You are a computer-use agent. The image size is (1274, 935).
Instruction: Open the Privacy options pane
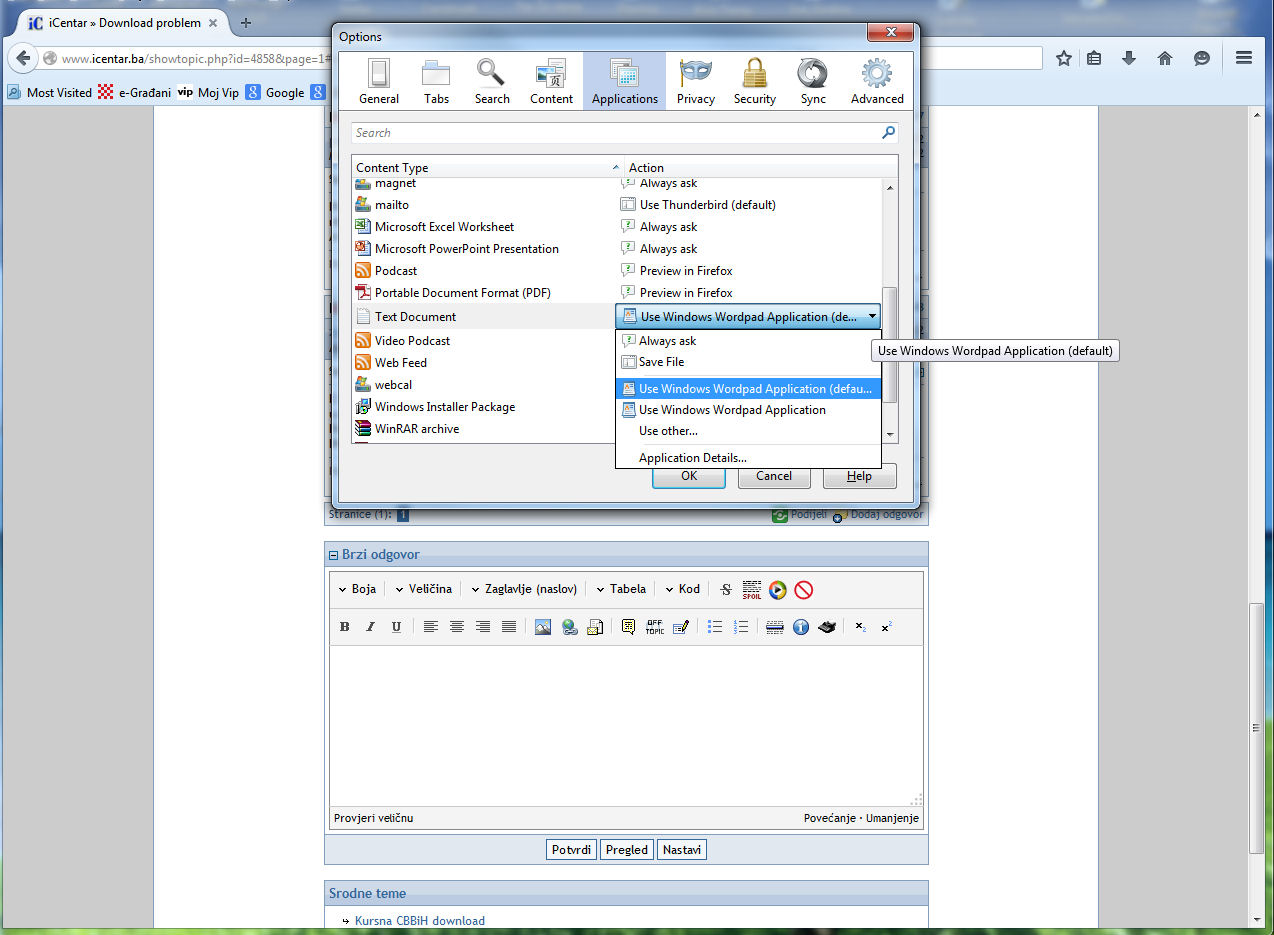(695, 81)
